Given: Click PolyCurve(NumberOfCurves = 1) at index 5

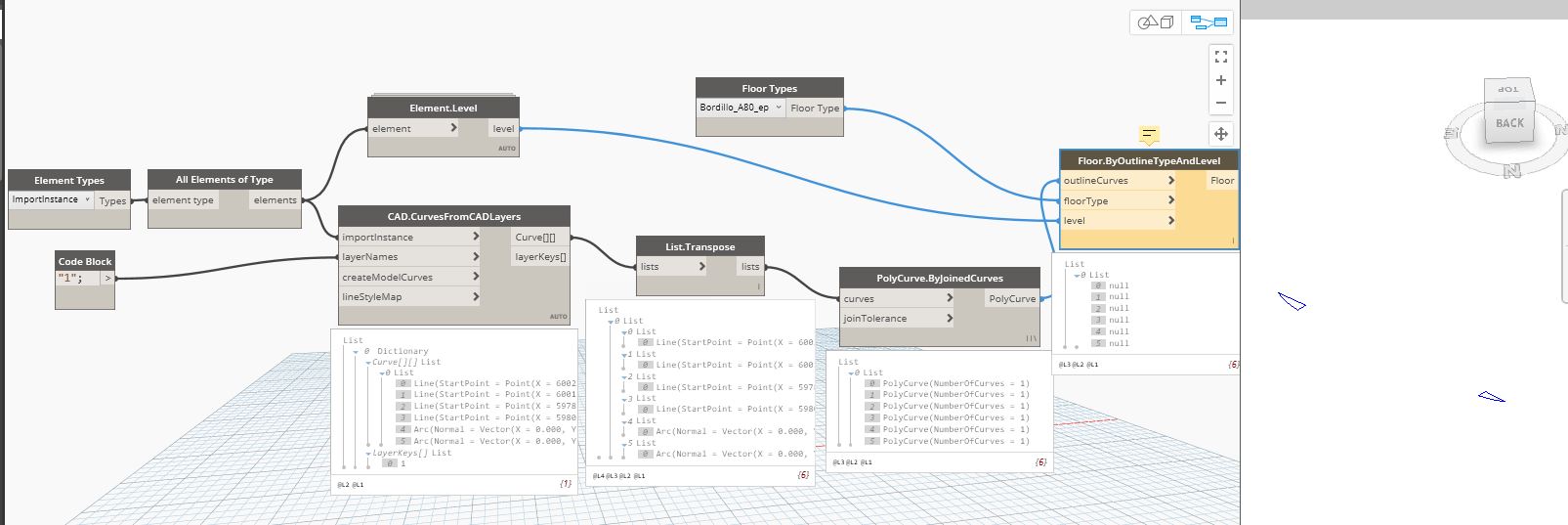Looking at the screenshot, I should [x=956, y=441].
